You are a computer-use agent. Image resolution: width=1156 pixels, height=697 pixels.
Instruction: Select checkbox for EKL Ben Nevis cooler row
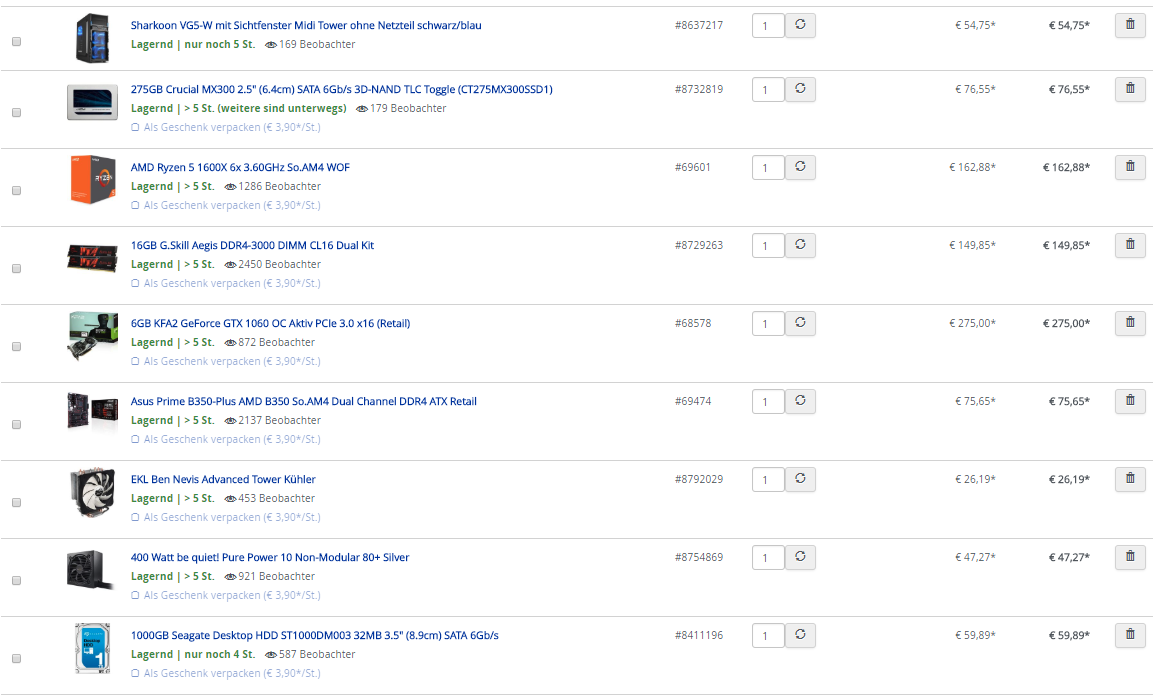tap(16, 503)
